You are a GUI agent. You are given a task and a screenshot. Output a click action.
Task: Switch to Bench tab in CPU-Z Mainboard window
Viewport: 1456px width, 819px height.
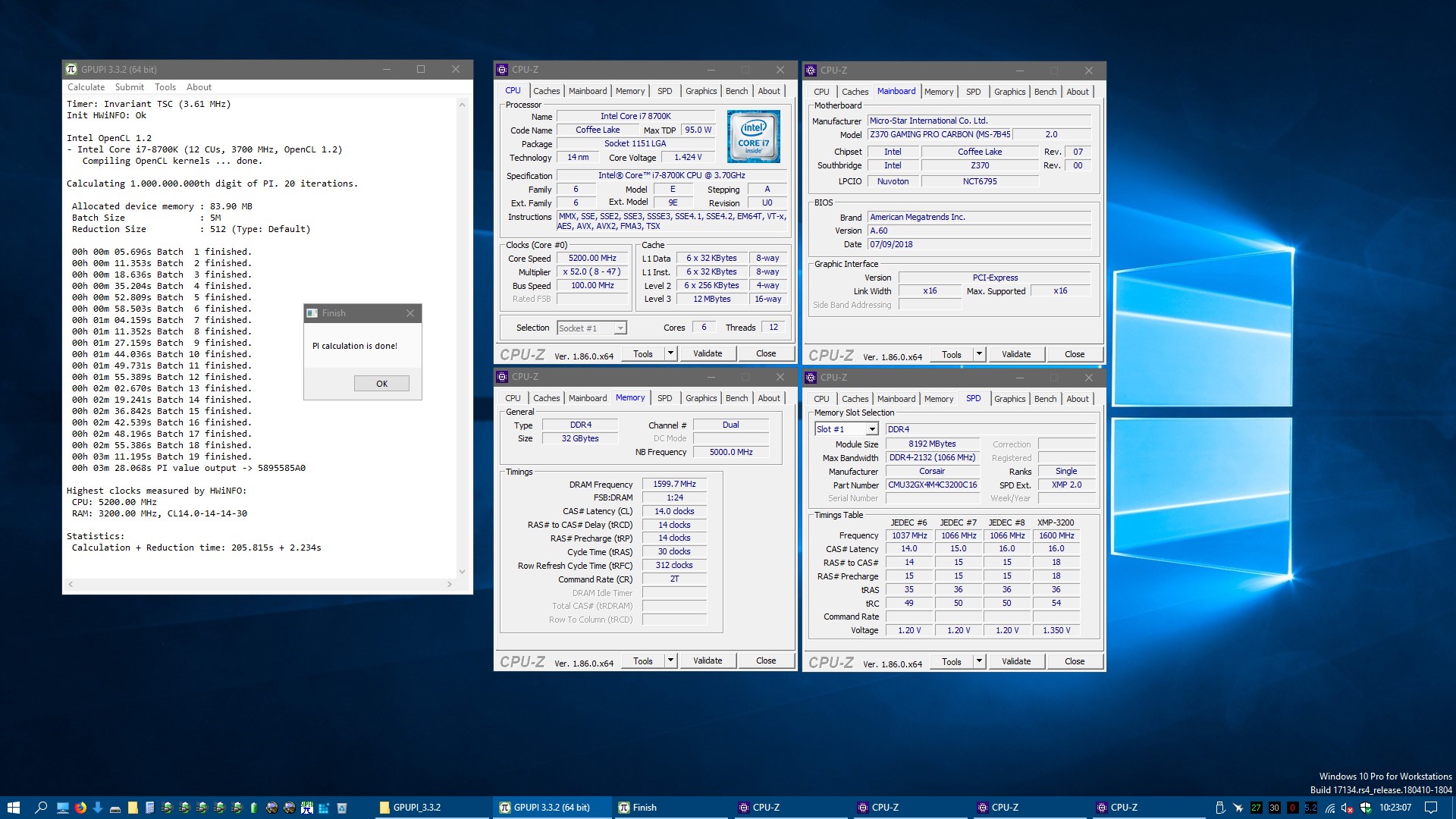click(1045, 92)
